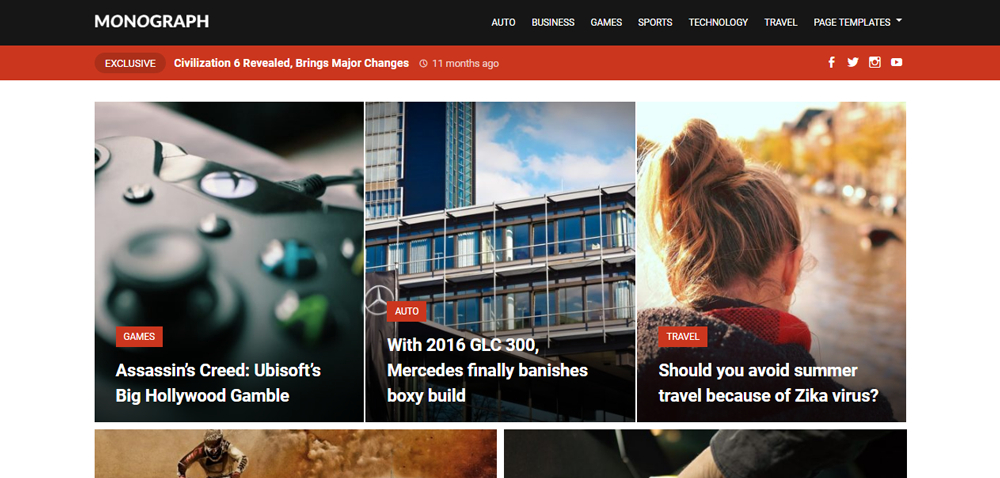Open the Page Templates menu item
Image resolution: width=1000 pixels, height=478 pixels.
[852, 22]
